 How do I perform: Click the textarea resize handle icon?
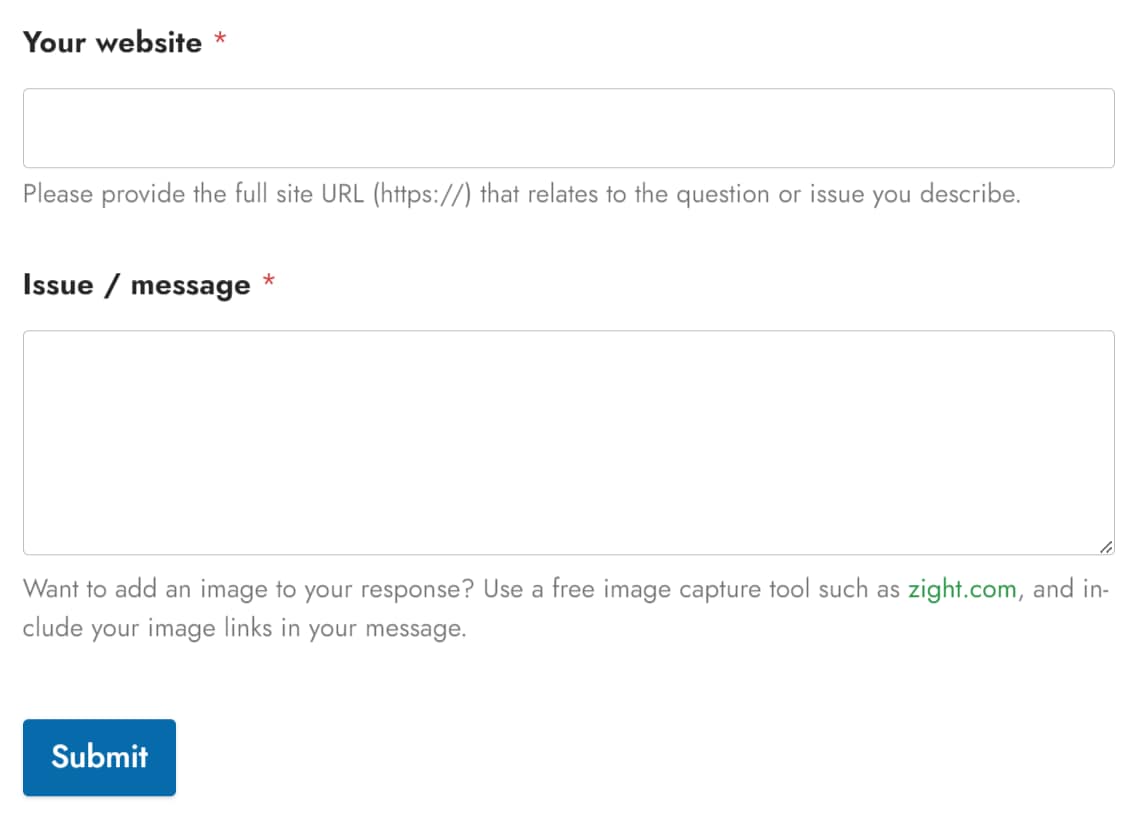(1105, 546)
